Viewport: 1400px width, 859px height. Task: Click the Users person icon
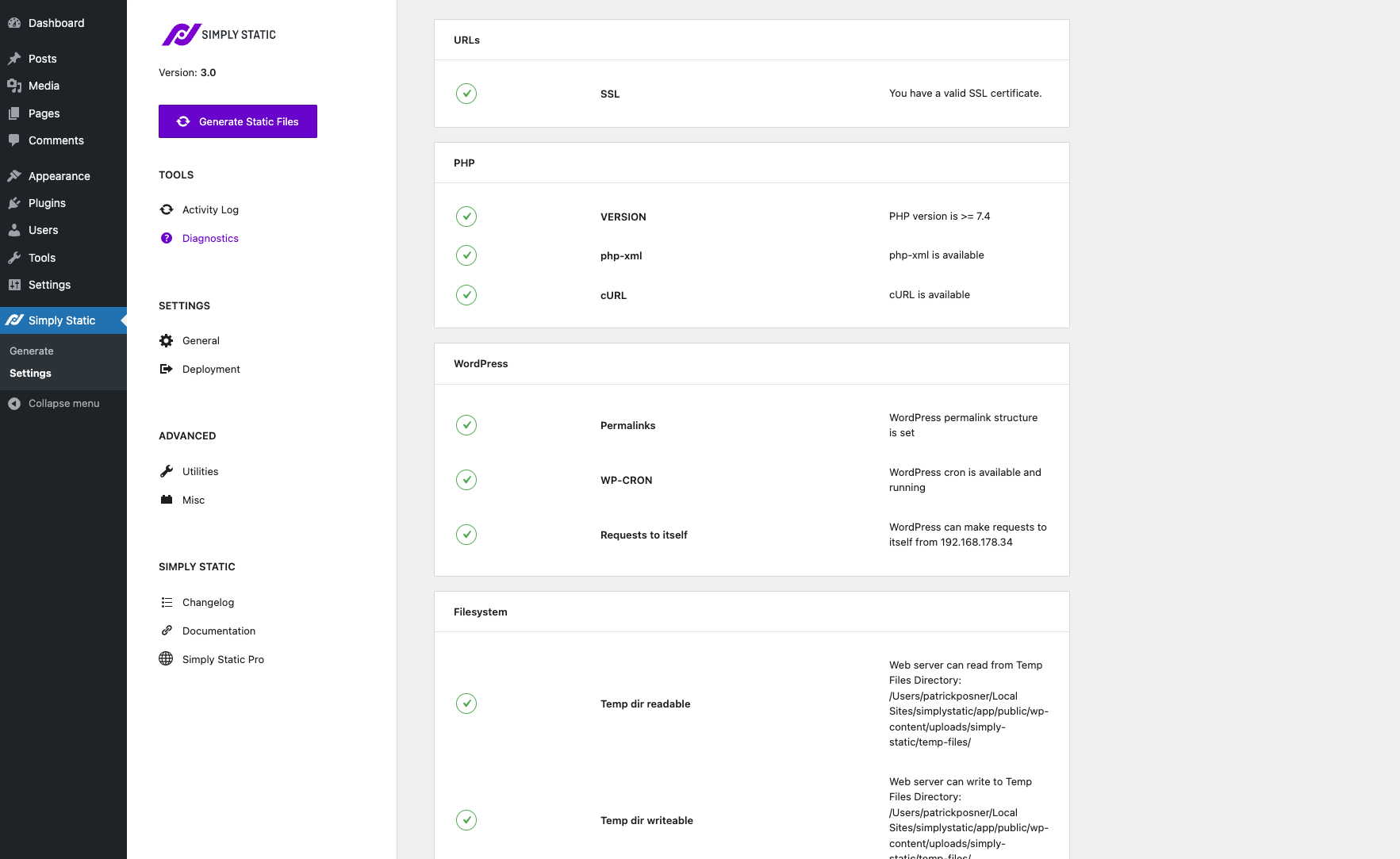pos(14,230)
